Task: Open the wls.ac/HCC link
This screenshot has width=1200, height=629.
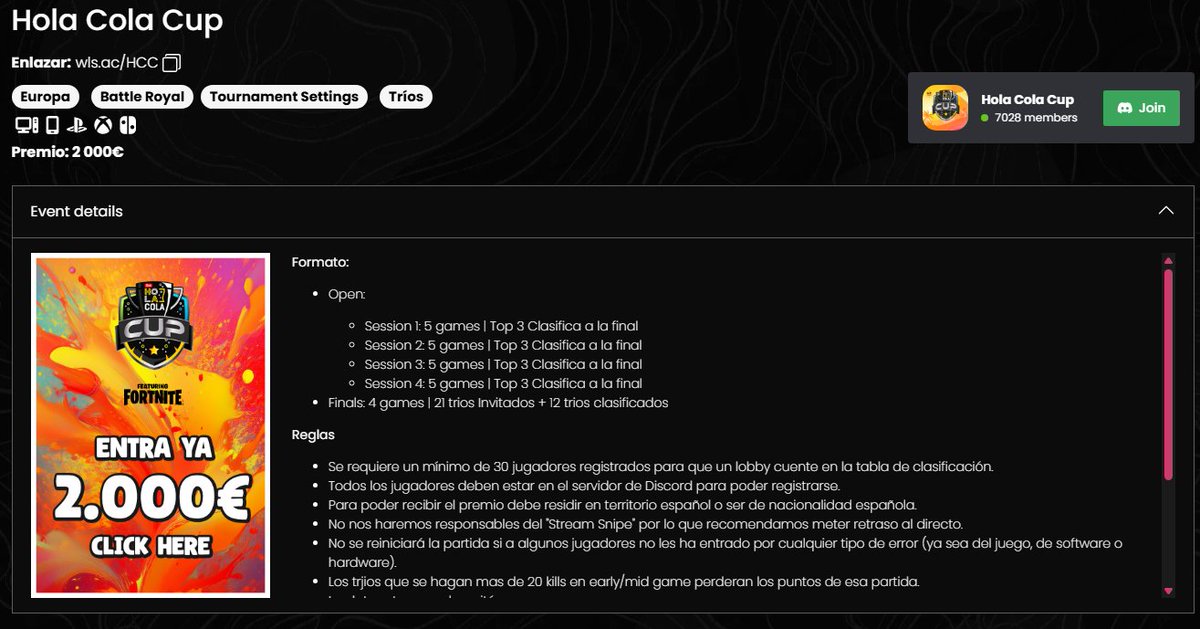Action: [x=116, y=63]
